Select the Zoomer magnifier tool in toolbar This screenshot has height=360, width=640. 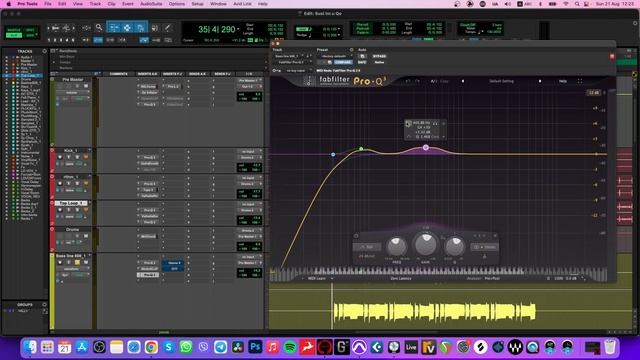click(x=99, y=28)
